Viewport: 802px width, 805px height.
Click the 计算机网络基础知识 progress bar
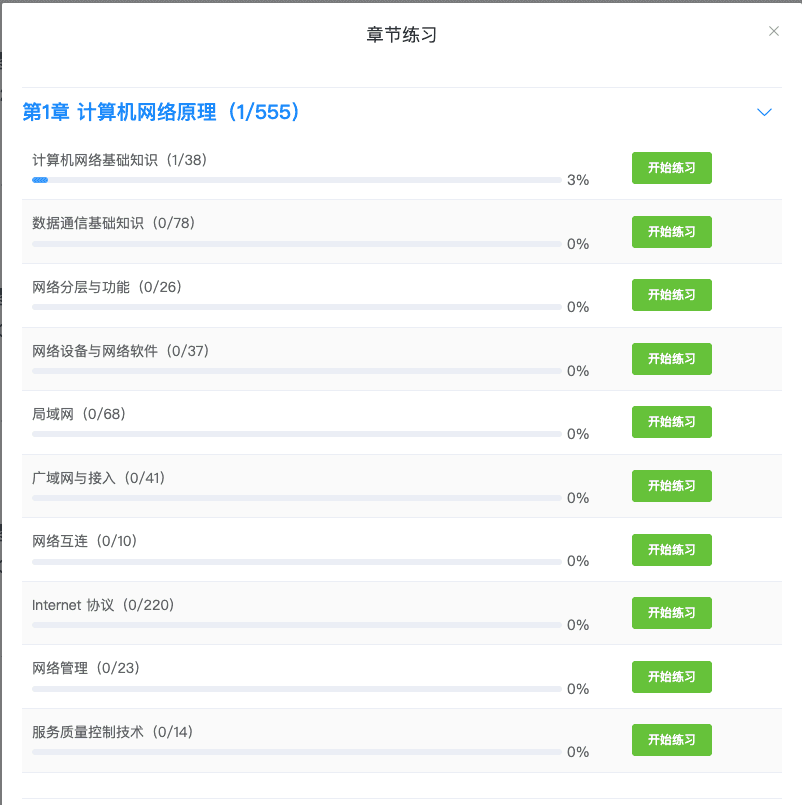[x=297, y=180]
